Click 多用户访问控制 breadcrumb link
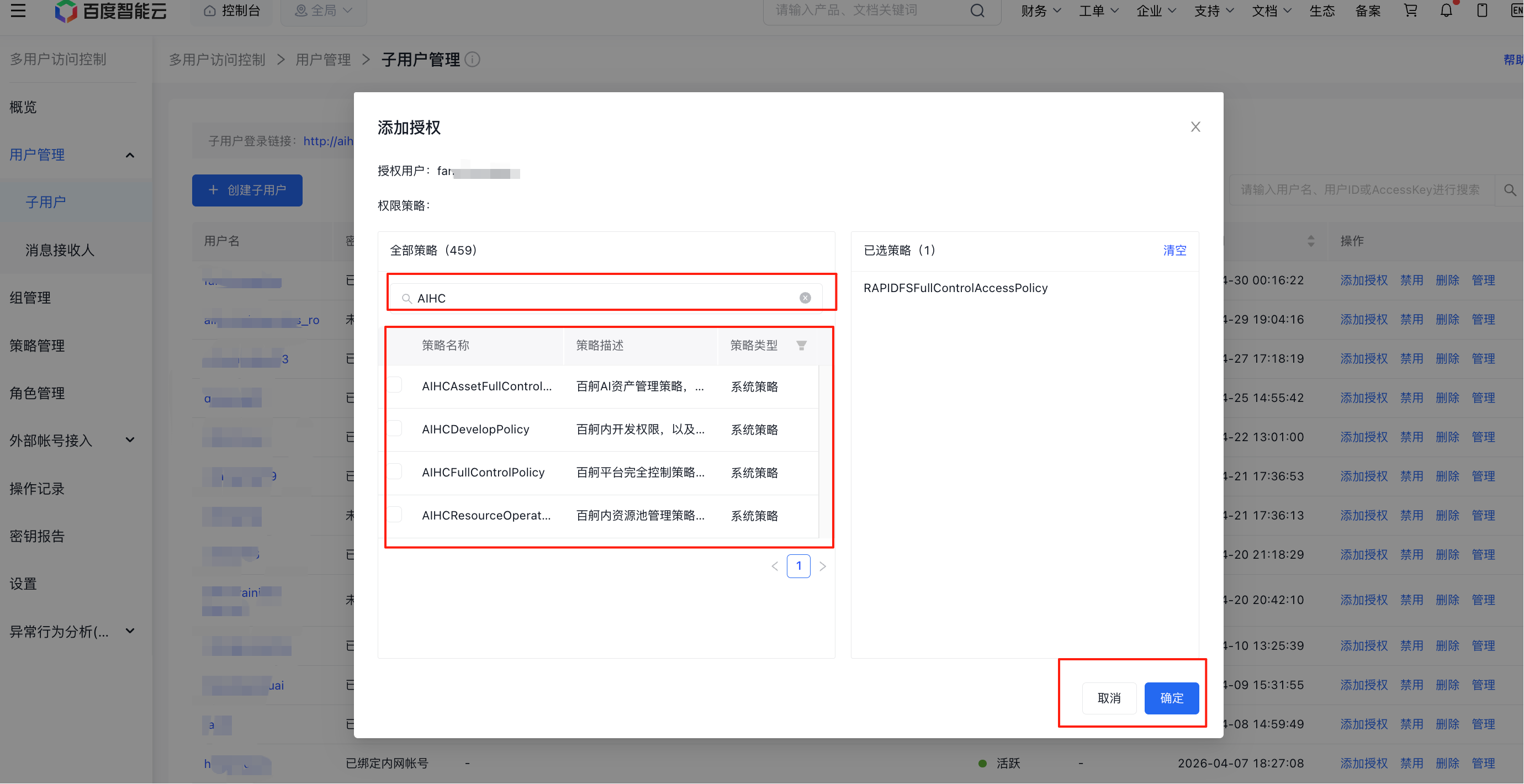 (217, 60)
